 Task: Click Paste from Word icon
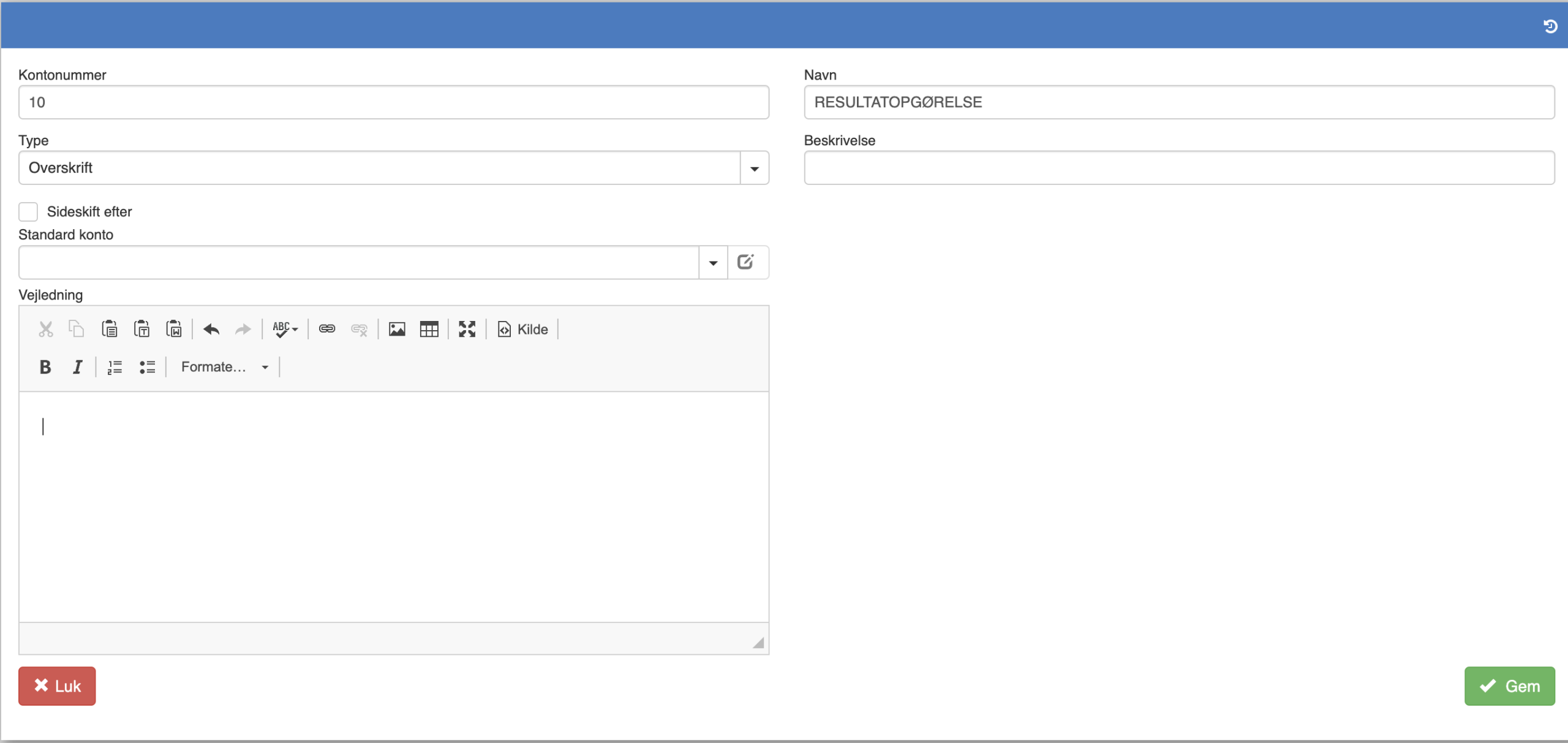point(174,330)
